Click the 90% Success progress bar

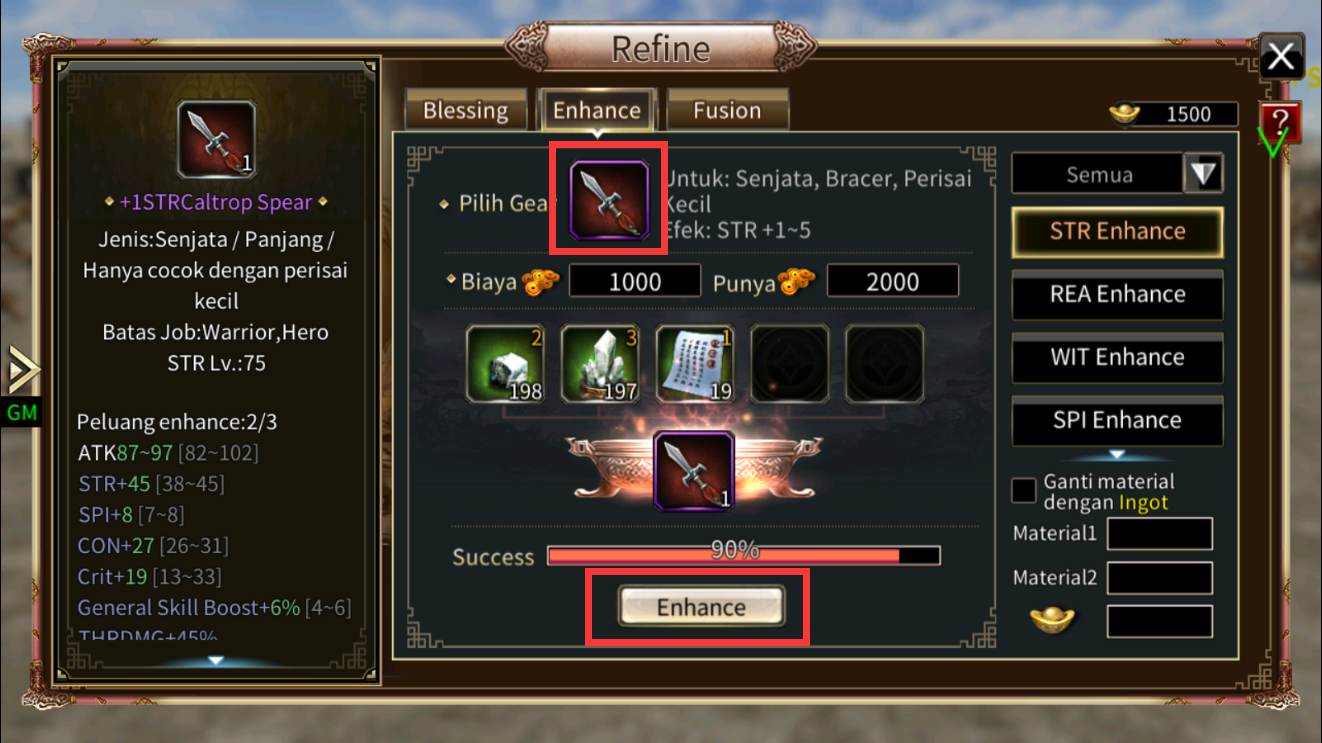(744, 555)
